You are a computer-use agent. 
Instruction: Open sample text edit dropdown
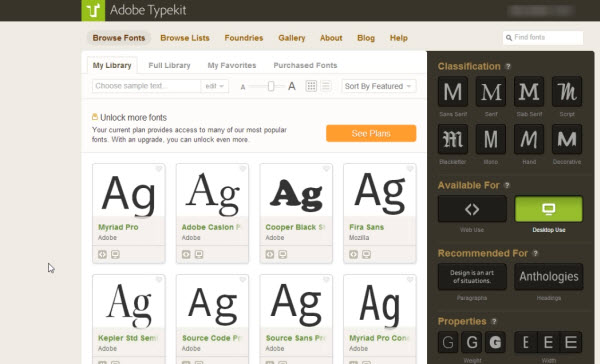215,86
